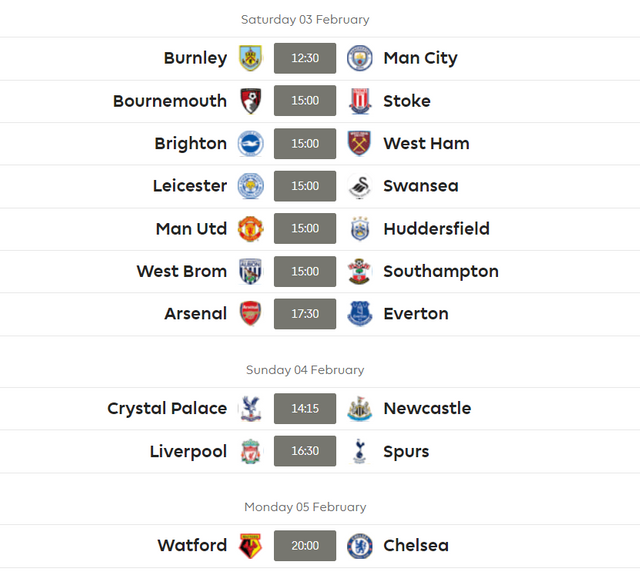Click the Man Utd crest
The width and height of the screenshot is (640, 571).
click(x=250, y=229)
